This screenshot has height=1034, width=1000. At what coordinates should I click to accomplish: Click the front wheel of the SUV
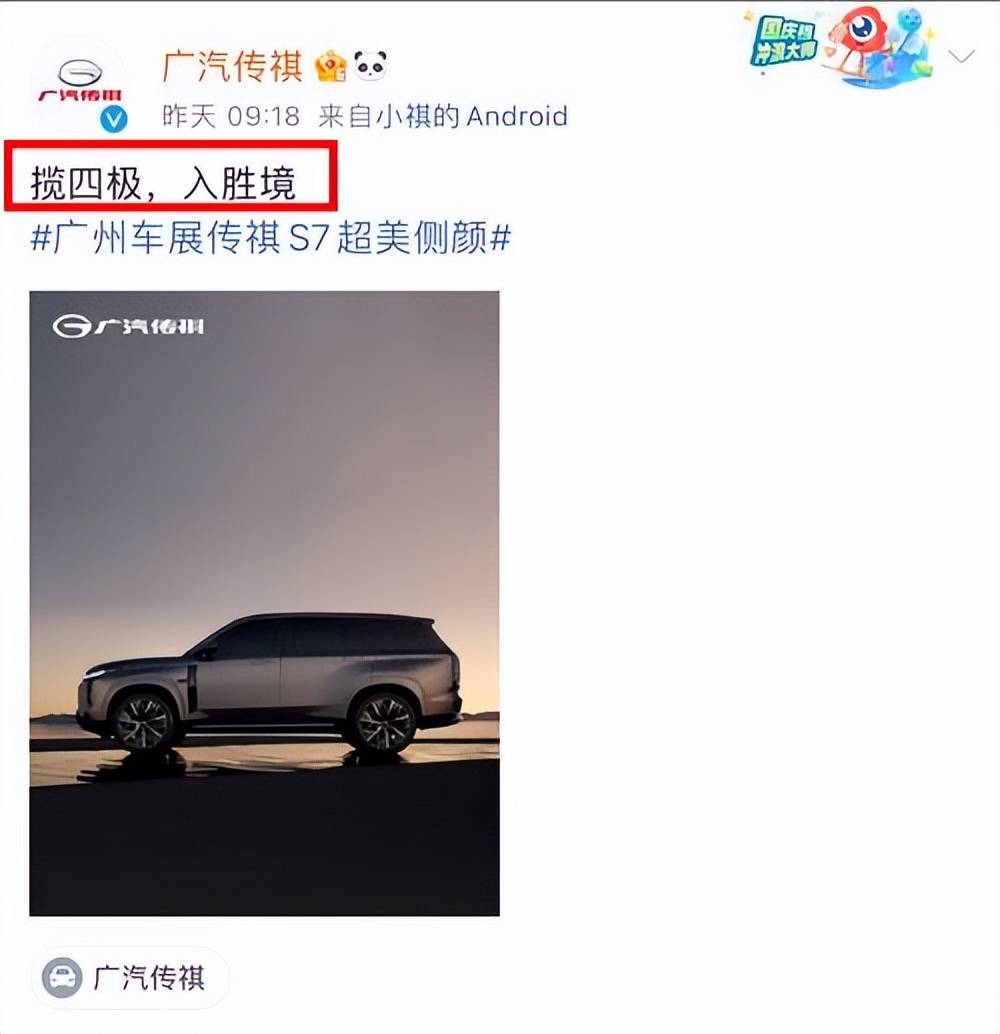[143, 721]
